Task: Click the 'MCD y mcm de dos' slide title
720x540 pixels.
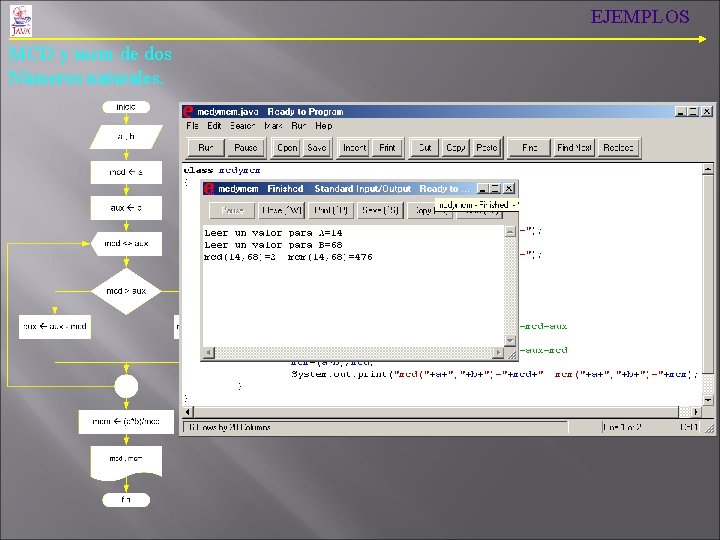Action: pyautogui.click(x=90, y=54)
